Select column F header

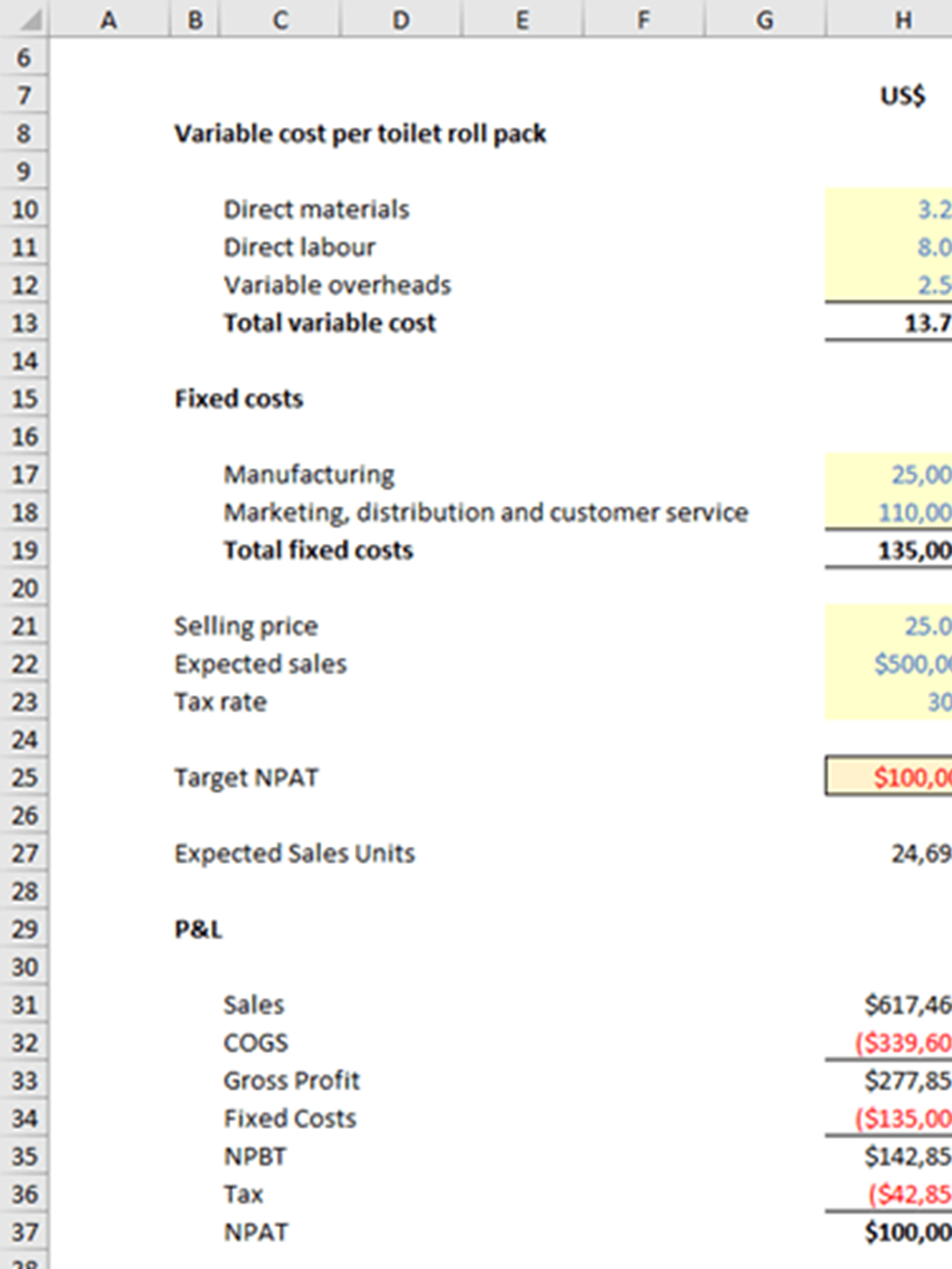(x=643, y=20)
